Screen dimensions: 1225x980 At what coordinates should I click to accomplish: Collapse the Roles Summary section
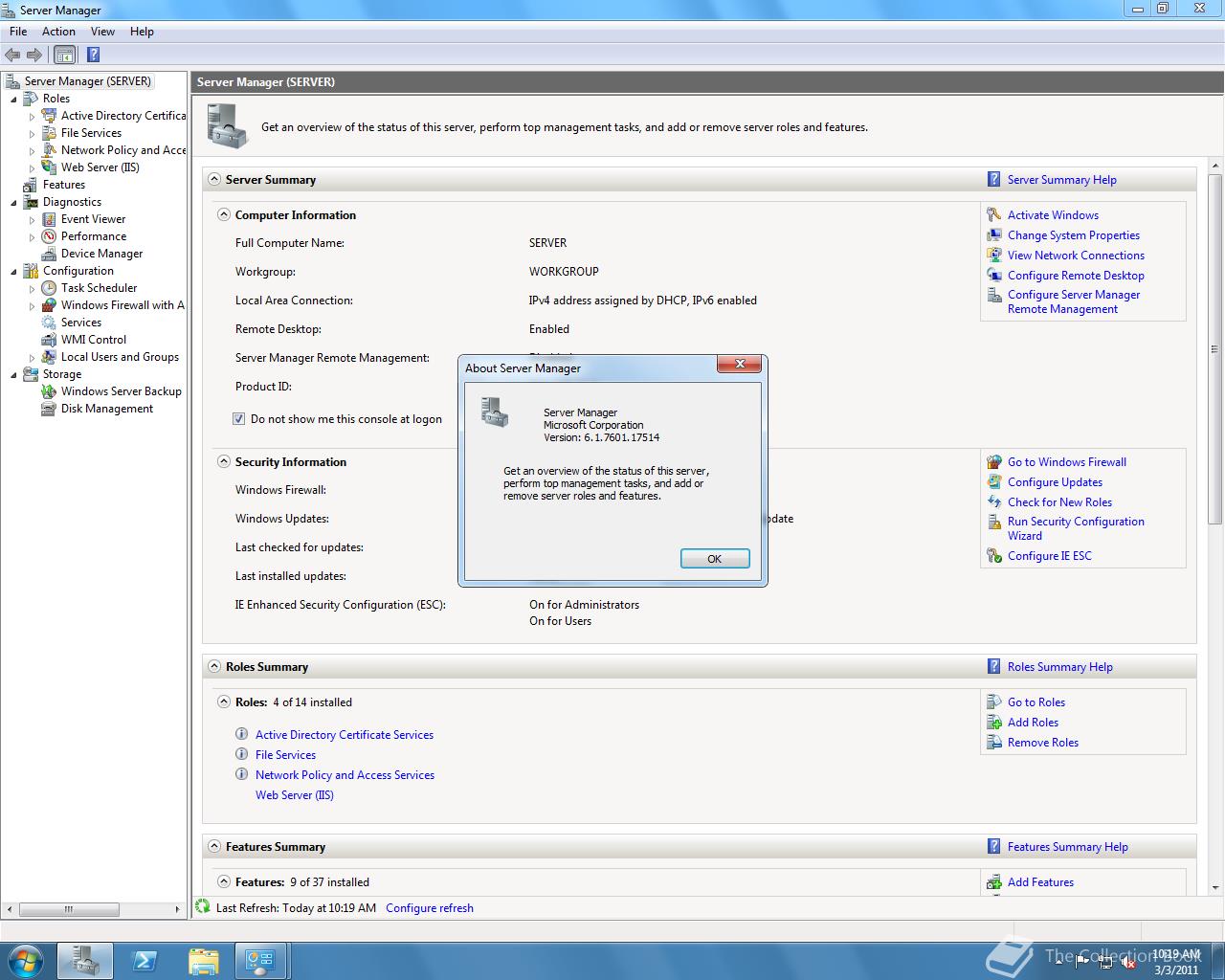214,667
